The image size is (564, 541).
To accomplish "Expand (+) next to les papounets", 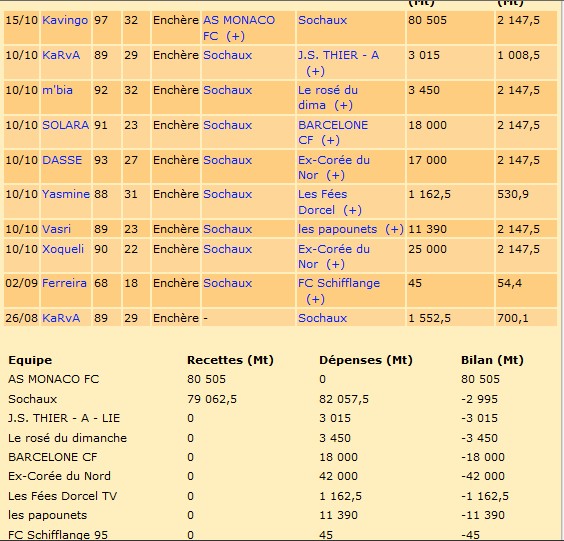I will pyautogui.click(x=394, y=229).
